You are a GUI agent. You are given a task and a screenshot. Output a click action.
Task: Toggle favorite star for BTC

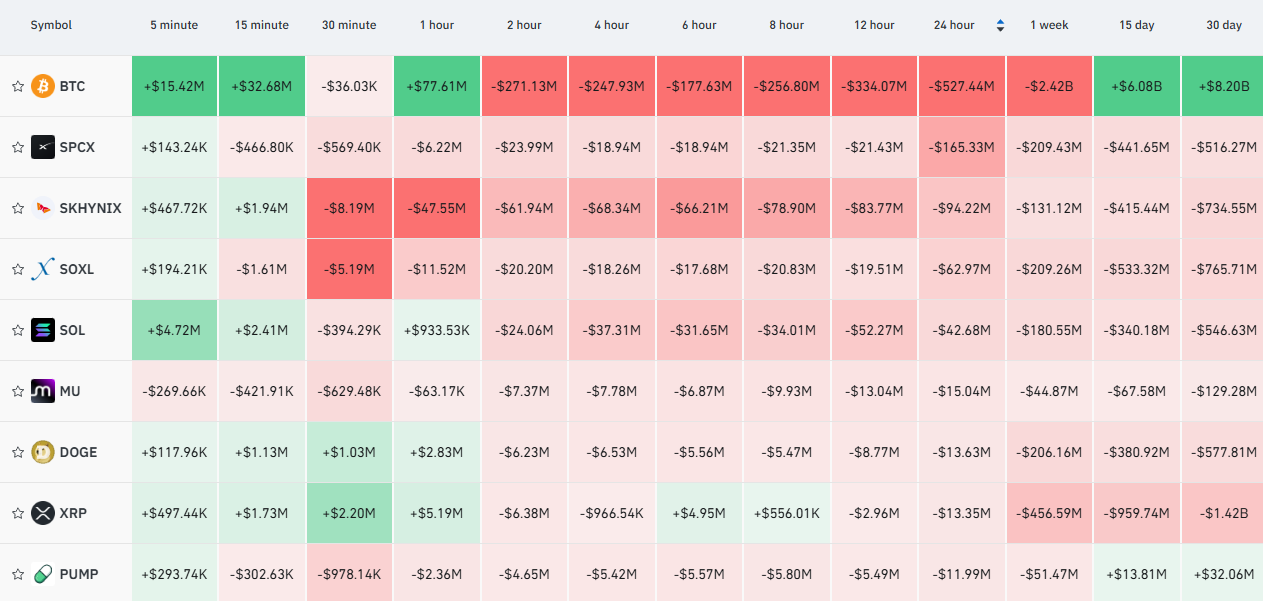[x=17, y=86]
